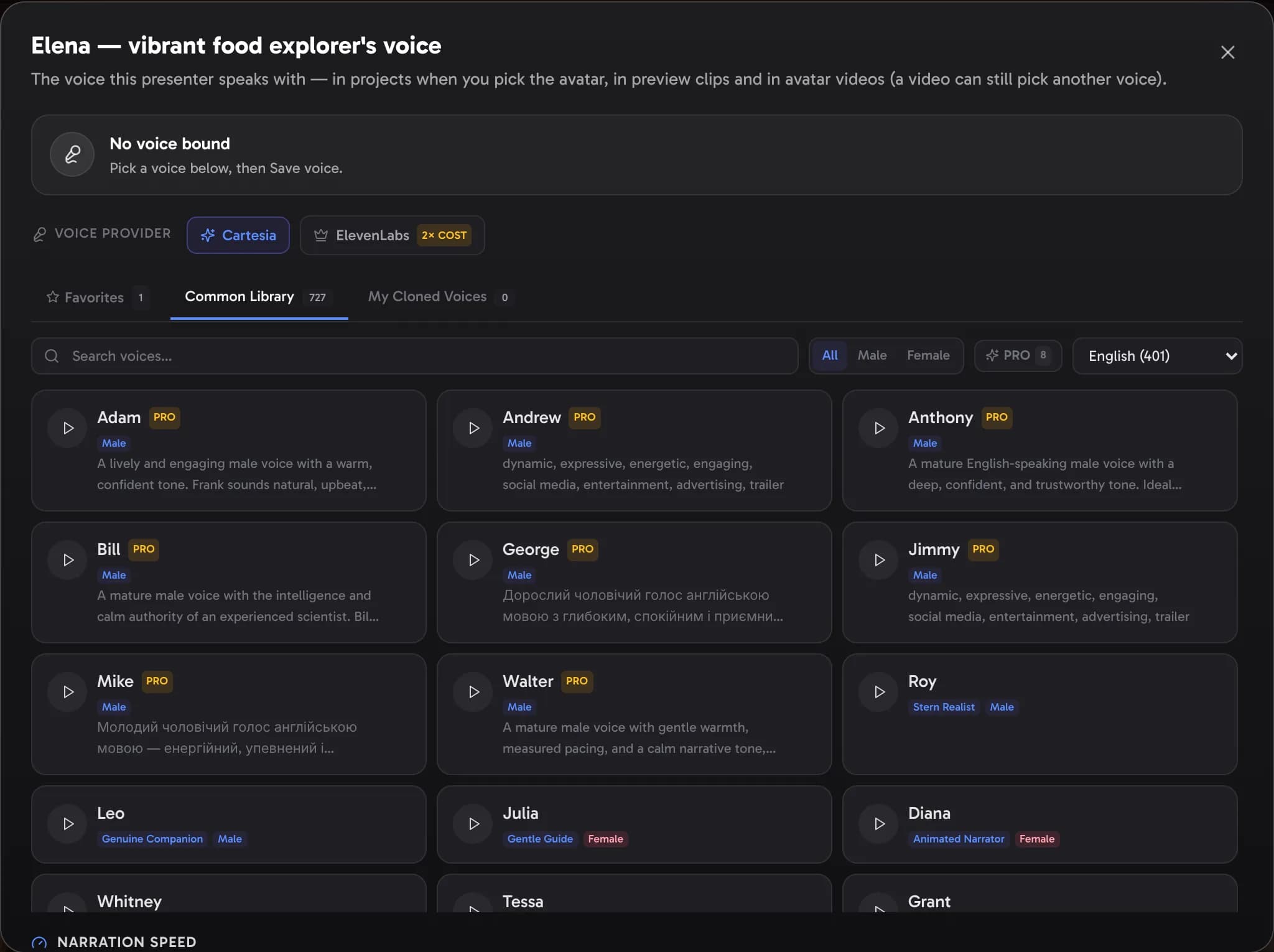Play the Andrew voice preview
Image resolution: width=1274 pixels, height=952 pixels.
473,428
